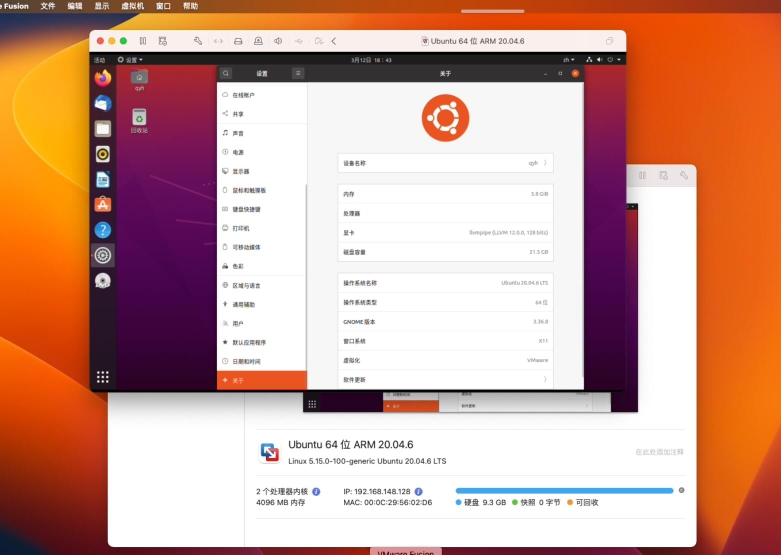This screenshot has width=781, height=555.
Task: Open LibreOffice Writer from the Ubuntu dock
Action: 103,180
